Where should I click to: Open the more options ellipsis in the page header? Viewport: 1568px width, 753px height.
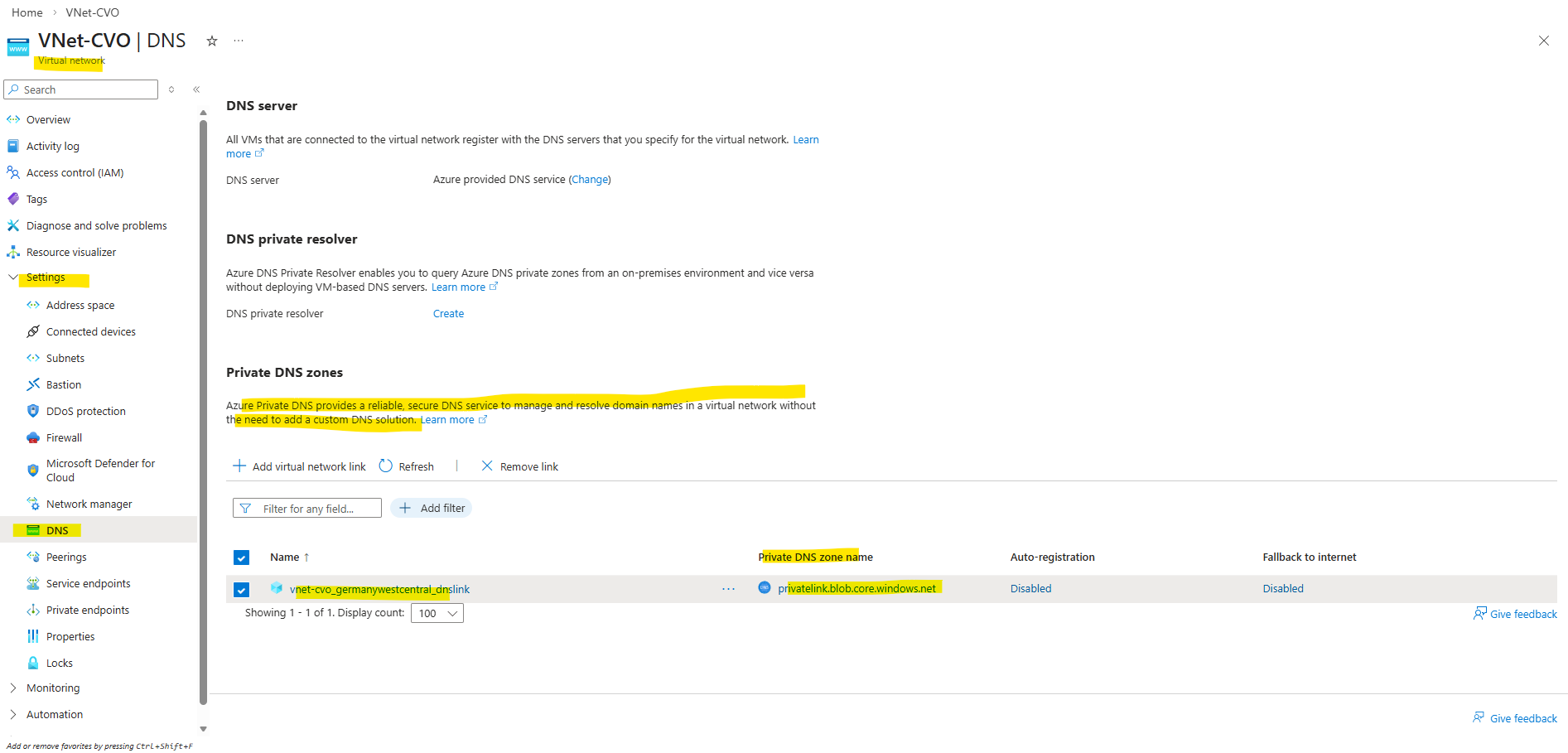pos(239,41)
